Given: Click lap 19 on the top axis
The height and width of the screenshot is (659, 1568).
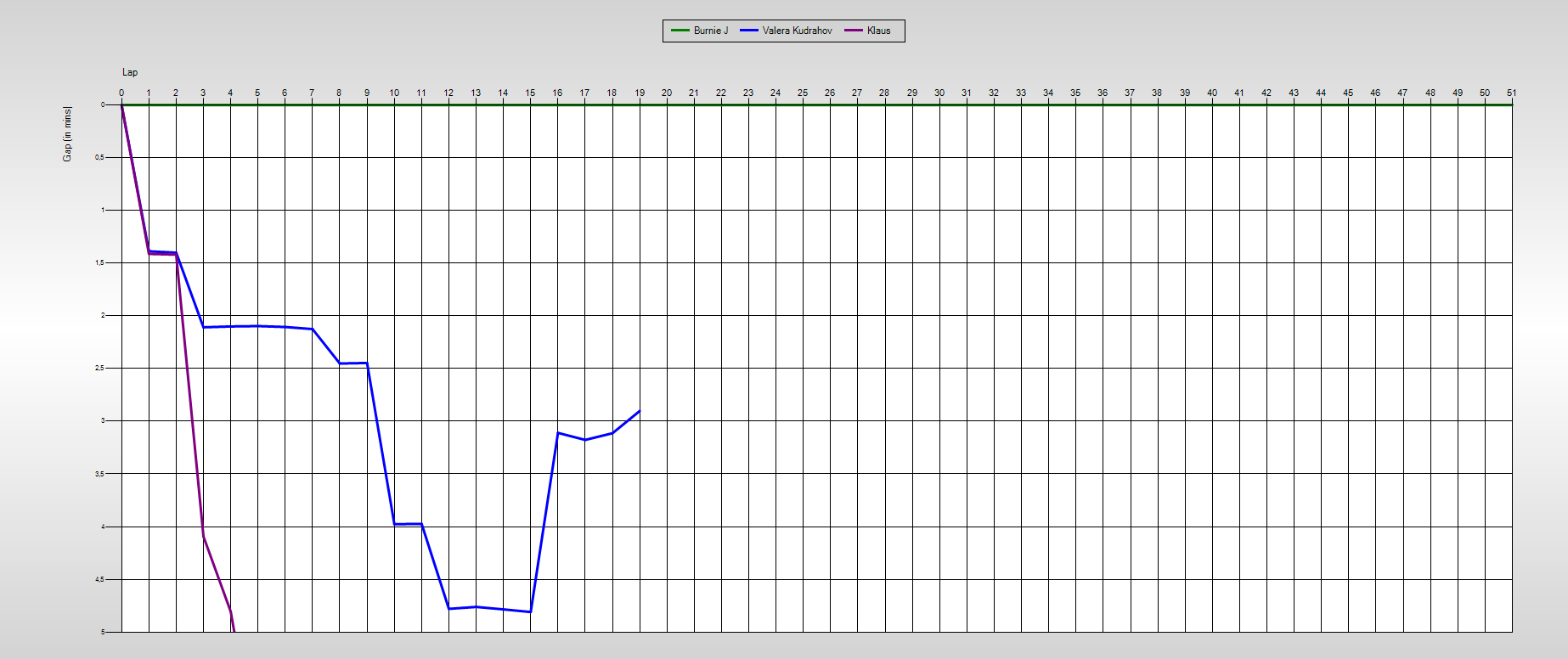Looking at the screenshot, I should coord(640,93).
